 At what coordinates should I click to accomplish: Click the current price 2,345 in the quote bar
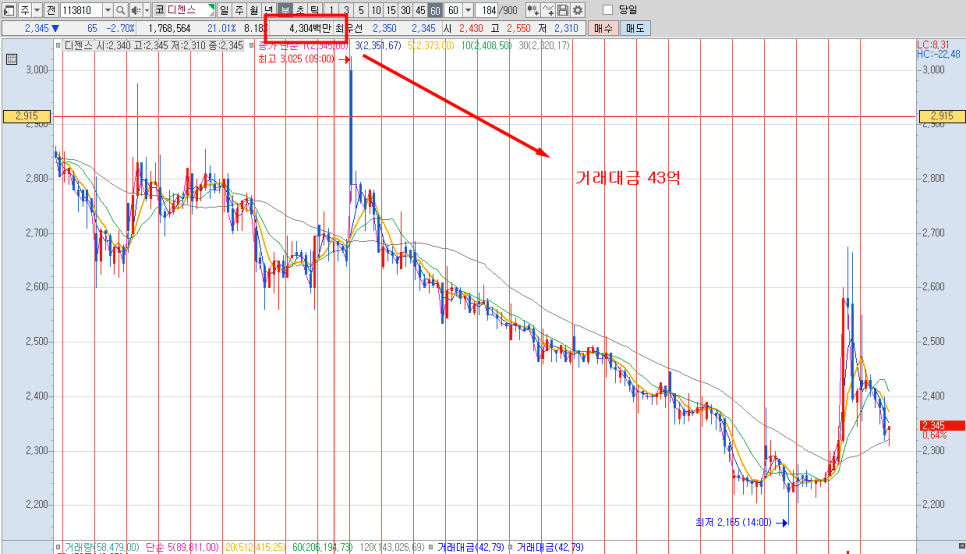pos(37,28)
